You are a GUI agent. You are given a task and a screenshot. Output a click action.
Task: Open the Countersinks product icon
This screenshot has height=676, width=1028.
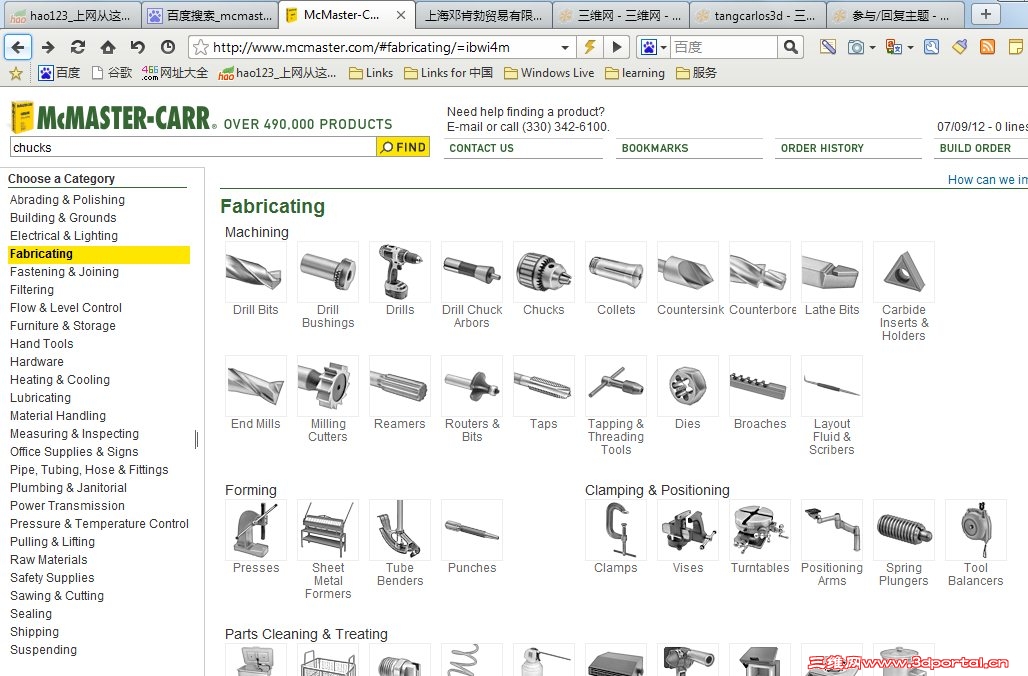pos(688,271)
